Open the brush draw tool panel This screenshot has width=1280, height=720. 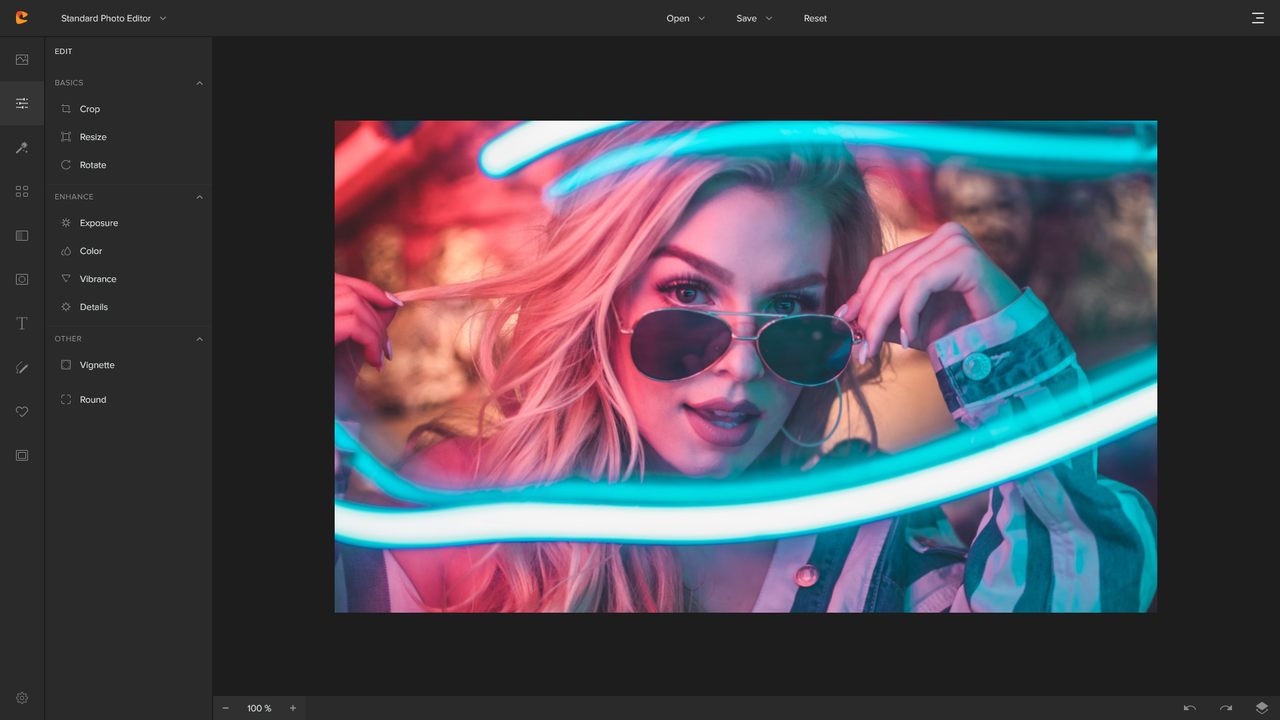tap(22, 368)
